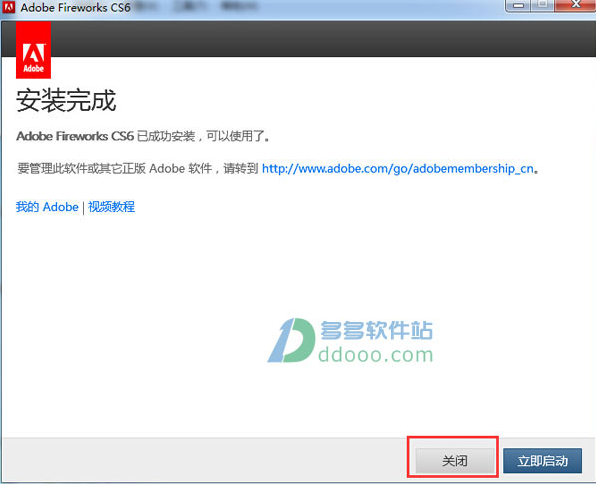Open the adobemembership_cn URL link
The height and width of the screenshot is (484, 596).
[398, 168]
